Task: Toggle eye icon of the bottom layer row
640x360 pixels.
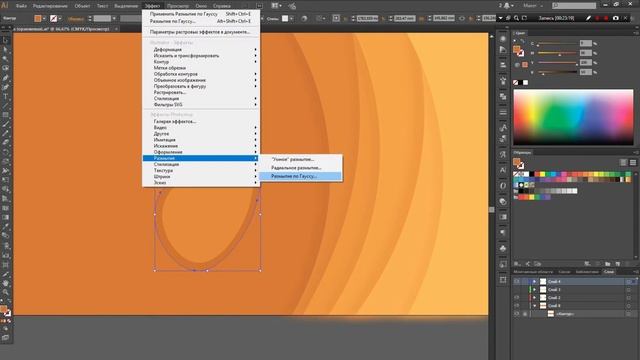Action: click(517, 306)
